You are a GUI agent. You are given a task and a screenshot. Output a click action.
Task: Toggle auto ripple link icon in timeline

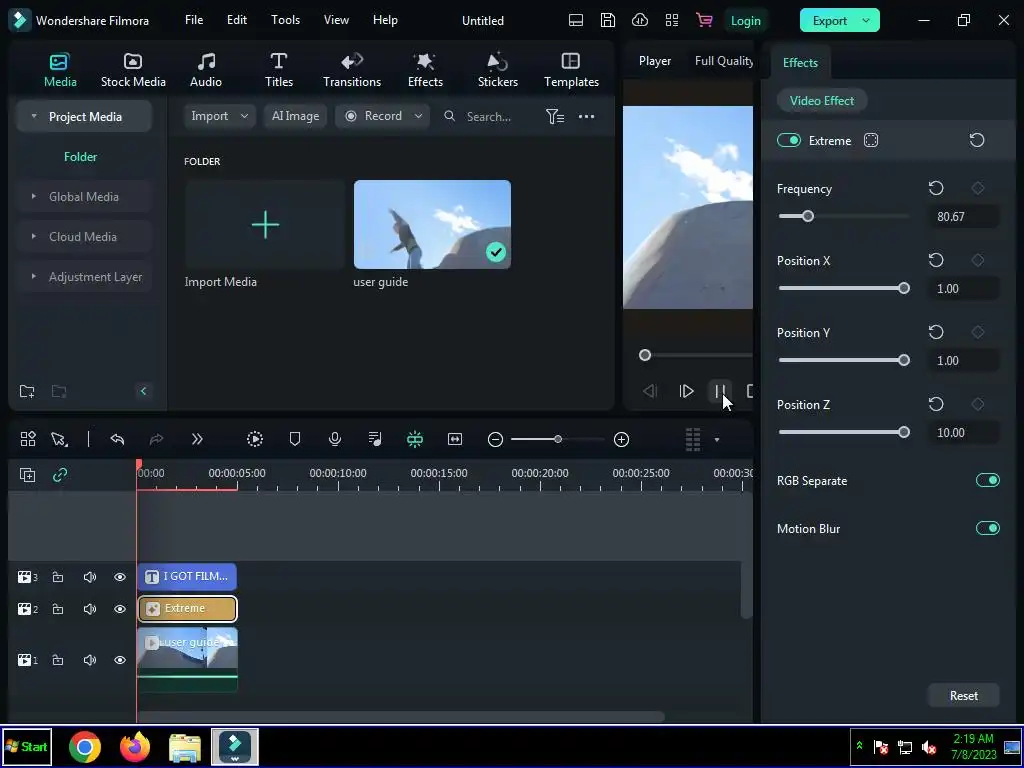pyautogui.click(x=60, y=475)
